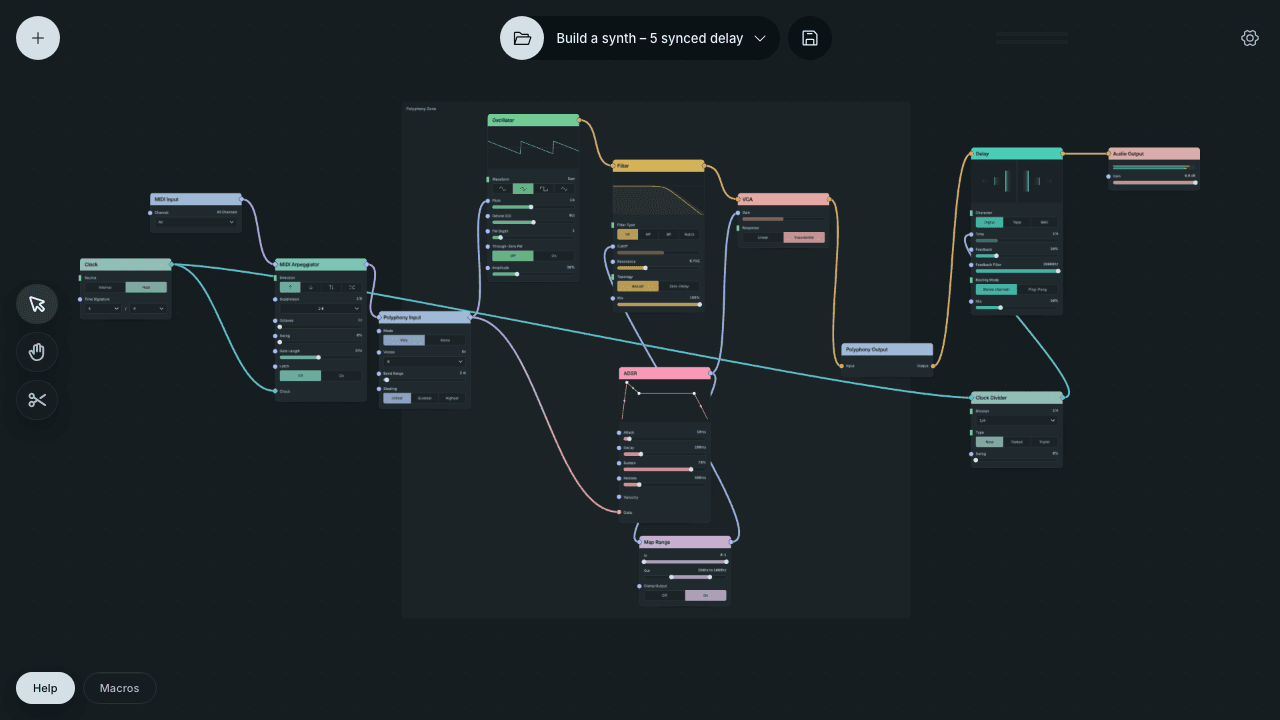
Task: Choose the square waveform in Oscillator
Action: 544,188
